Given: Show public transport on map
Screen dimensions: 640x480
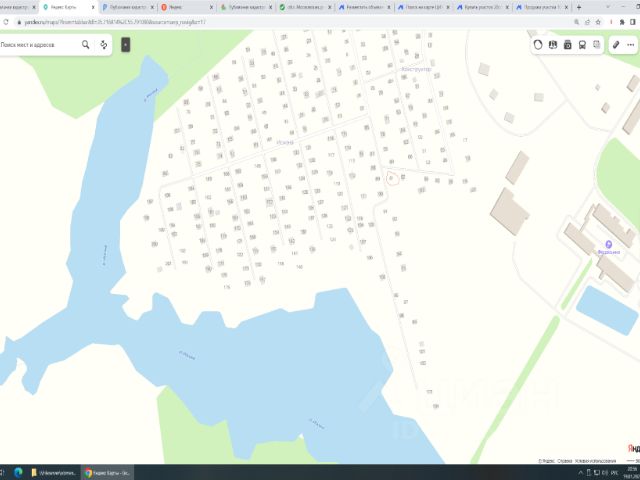Looking at the screenshot, I should coord(582,45).
